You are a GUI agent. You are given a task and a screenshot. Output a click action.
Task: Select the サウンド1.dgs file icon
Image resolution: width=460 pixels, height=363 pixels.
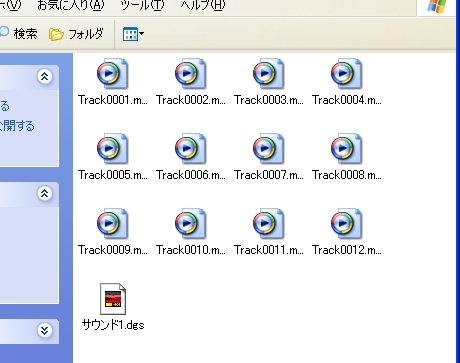tap(113, 299)
